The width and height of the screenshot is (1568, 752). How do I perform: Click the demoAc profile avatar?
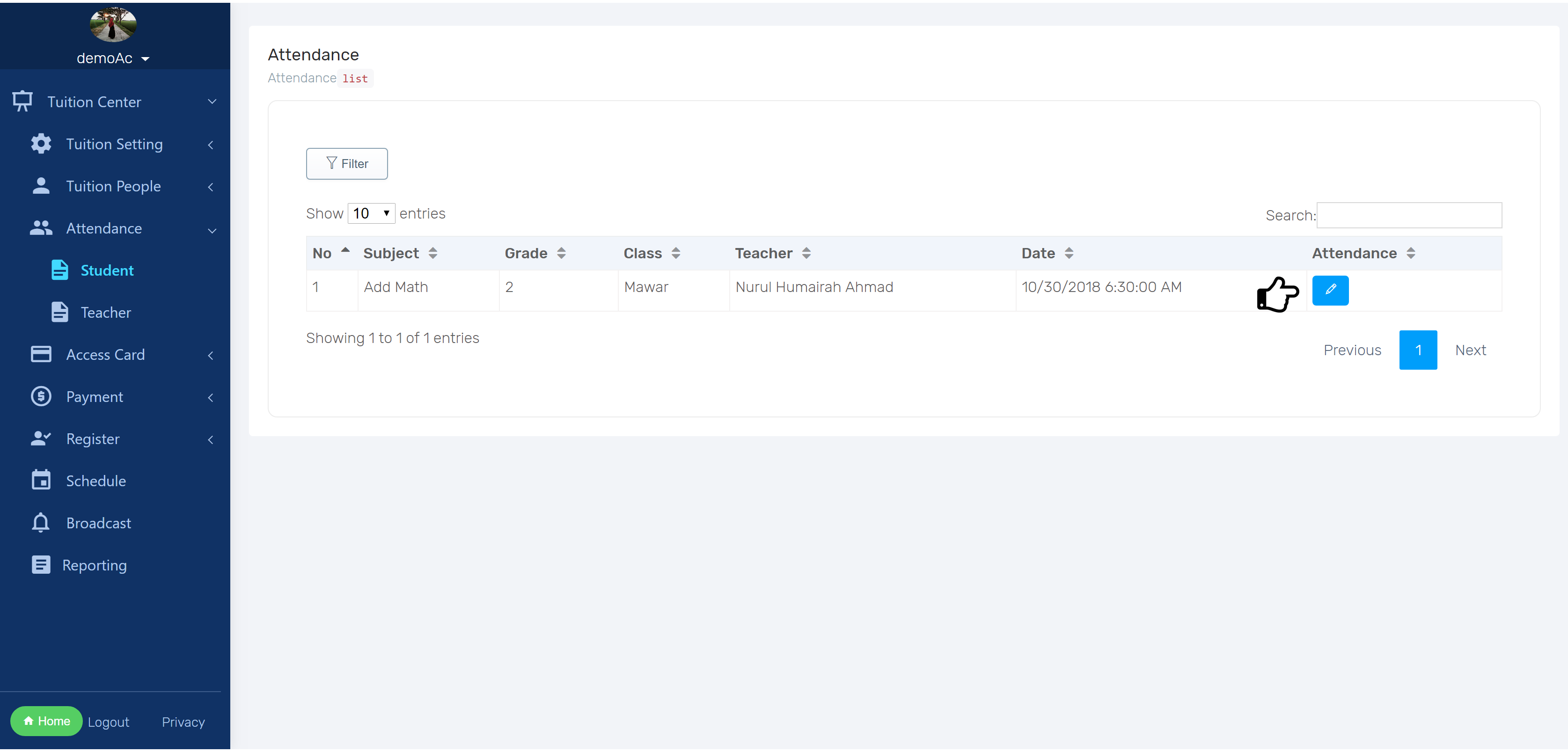click(113, 24)
